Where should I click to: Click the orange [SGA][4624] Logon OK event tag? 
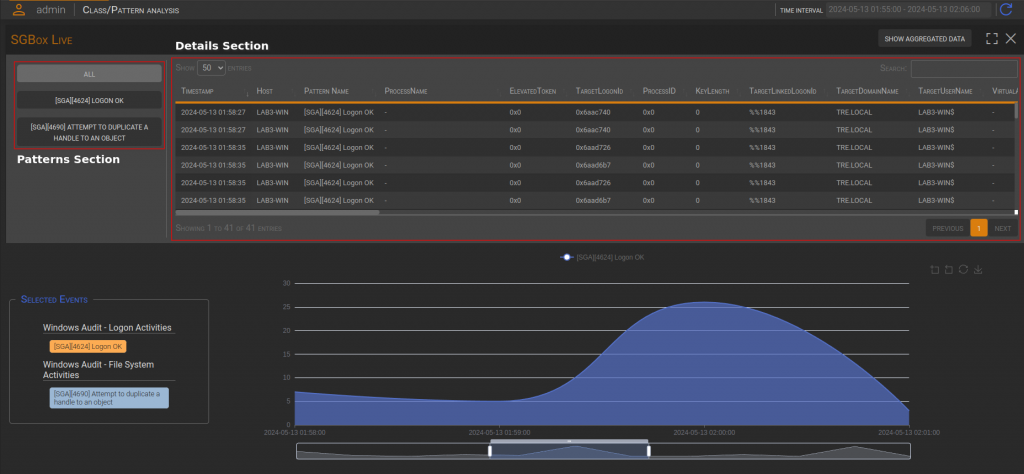tap(88, 347)
